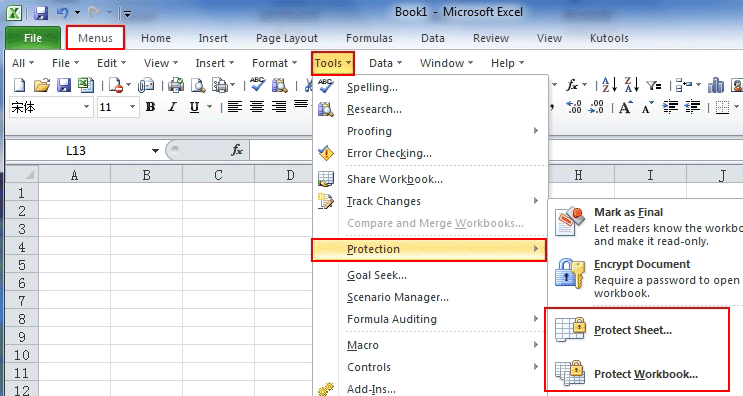
Task: Open the Window classic menu
Action: 446,63
